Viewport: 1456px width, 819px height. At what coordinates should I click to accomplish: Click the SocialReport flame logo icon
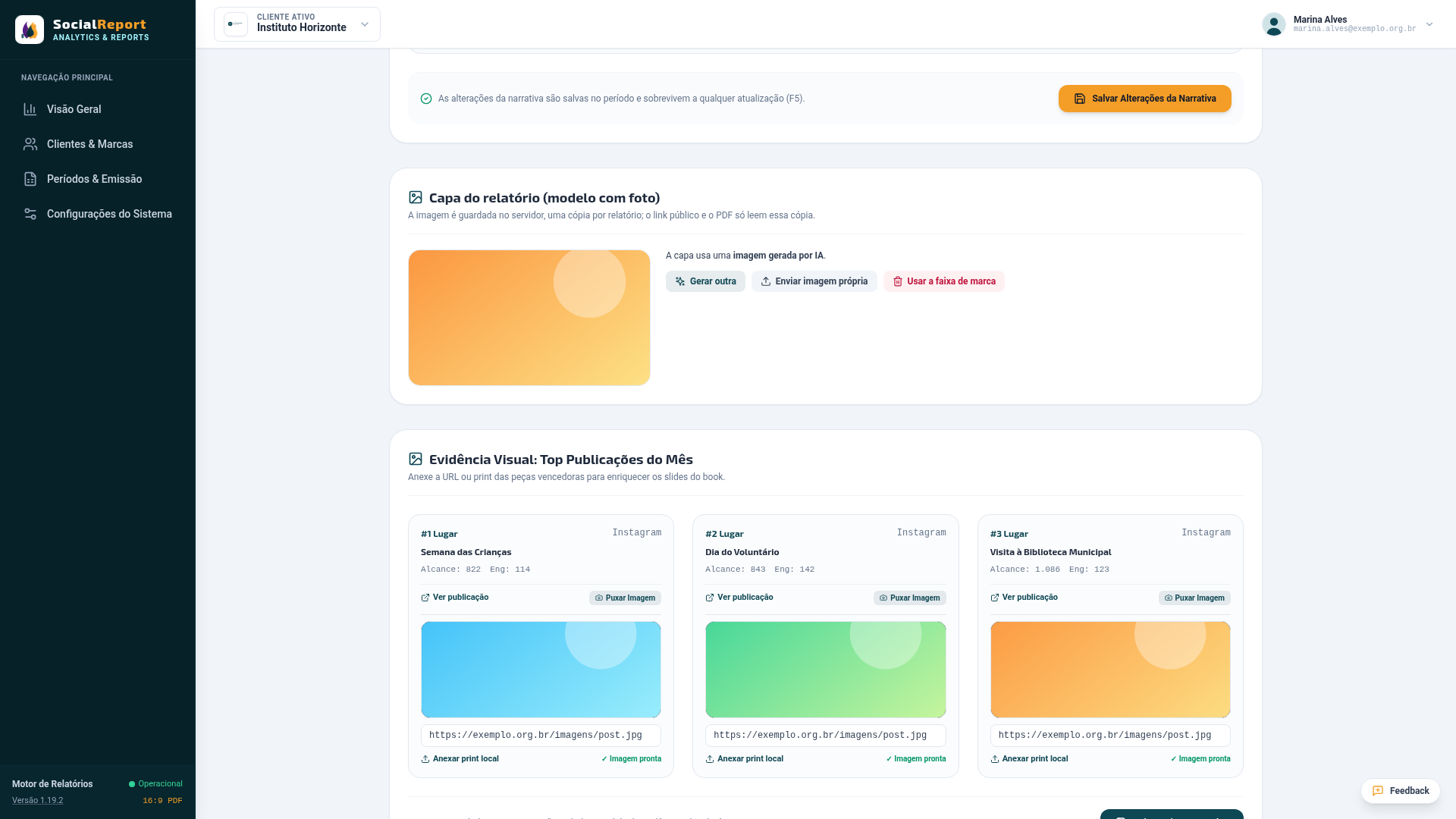pyautogui.click(x=30, y=30)
